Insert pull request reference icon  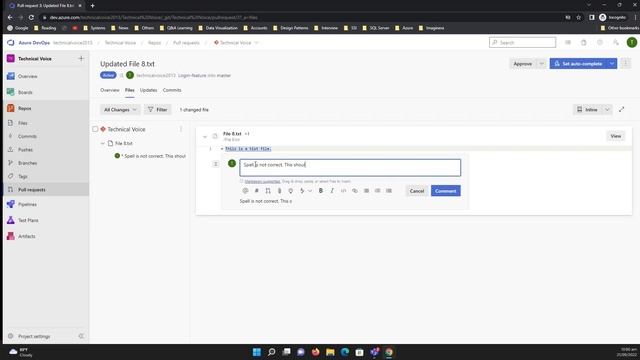point(268,191)
